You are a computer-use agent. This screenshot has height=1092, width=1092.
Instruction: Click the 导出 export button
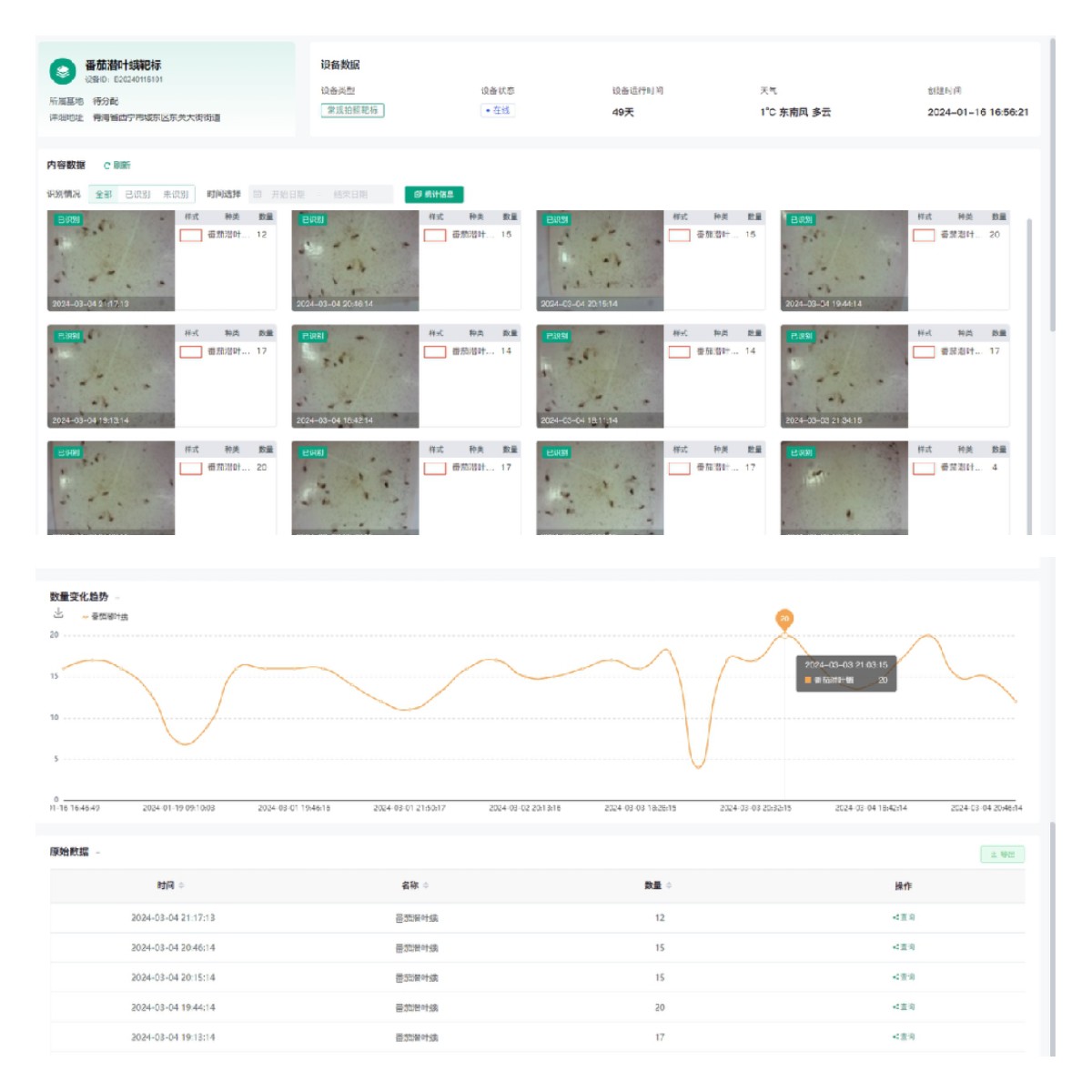1002,854
